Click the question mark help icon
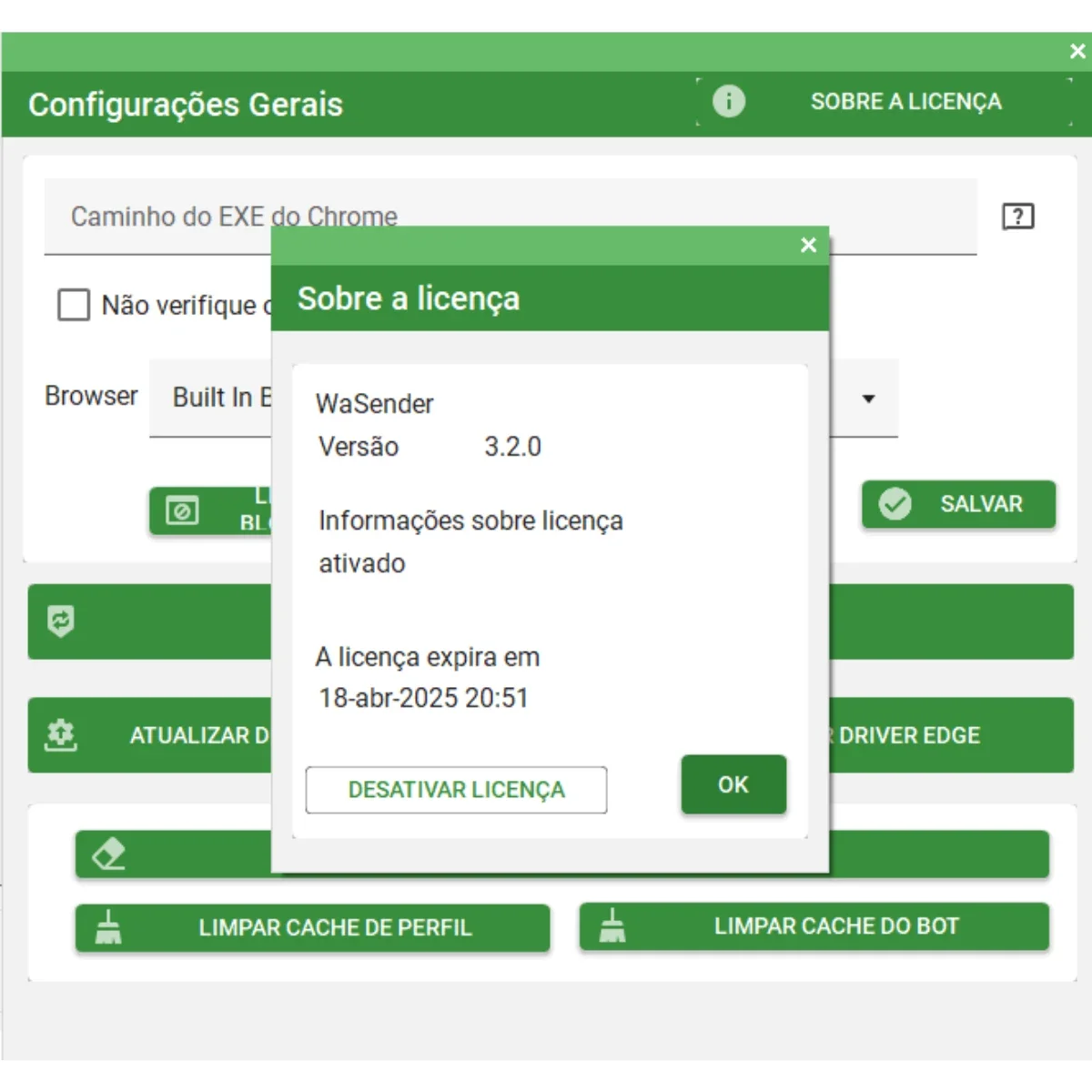 click(1017, 217)
